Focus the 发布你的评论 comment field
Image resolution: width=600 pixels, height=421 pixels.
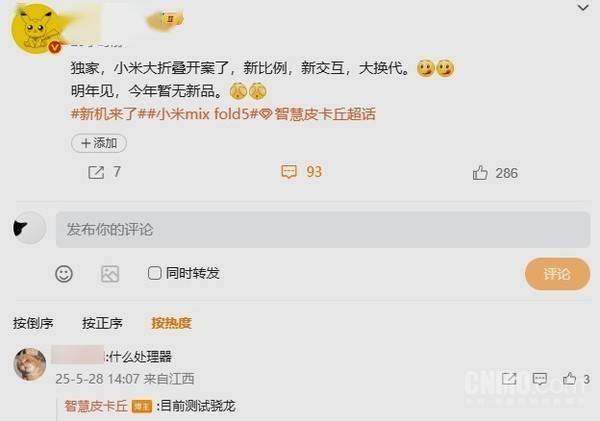tap(323, 229)
